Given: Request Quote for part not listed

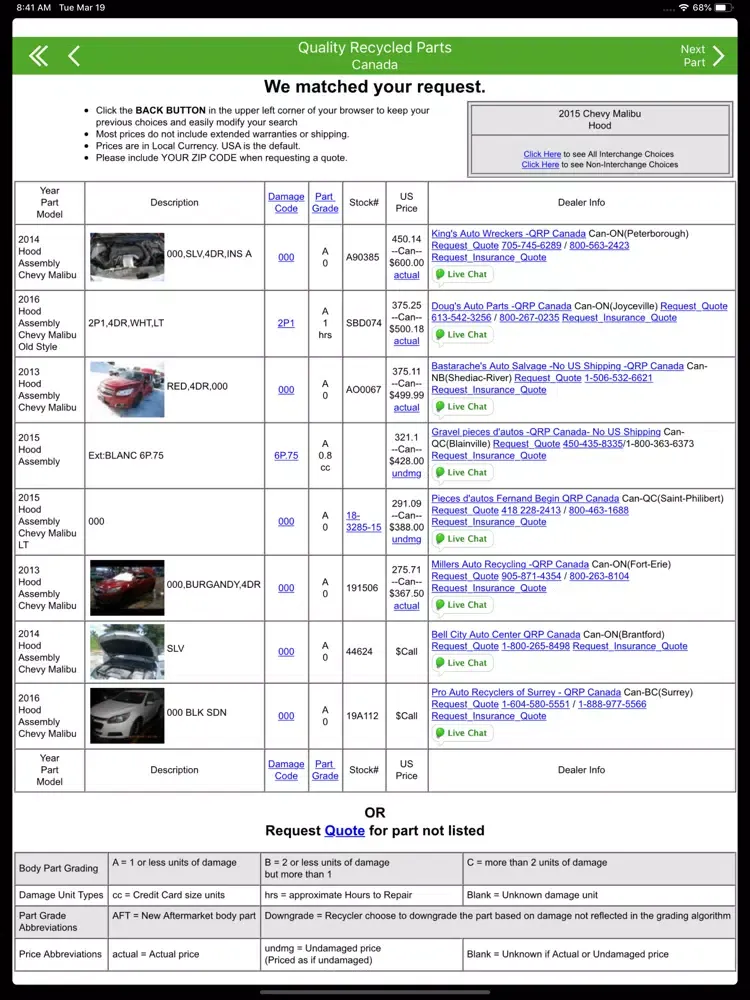Looking at the screenshot, I should tap(344, 830).
